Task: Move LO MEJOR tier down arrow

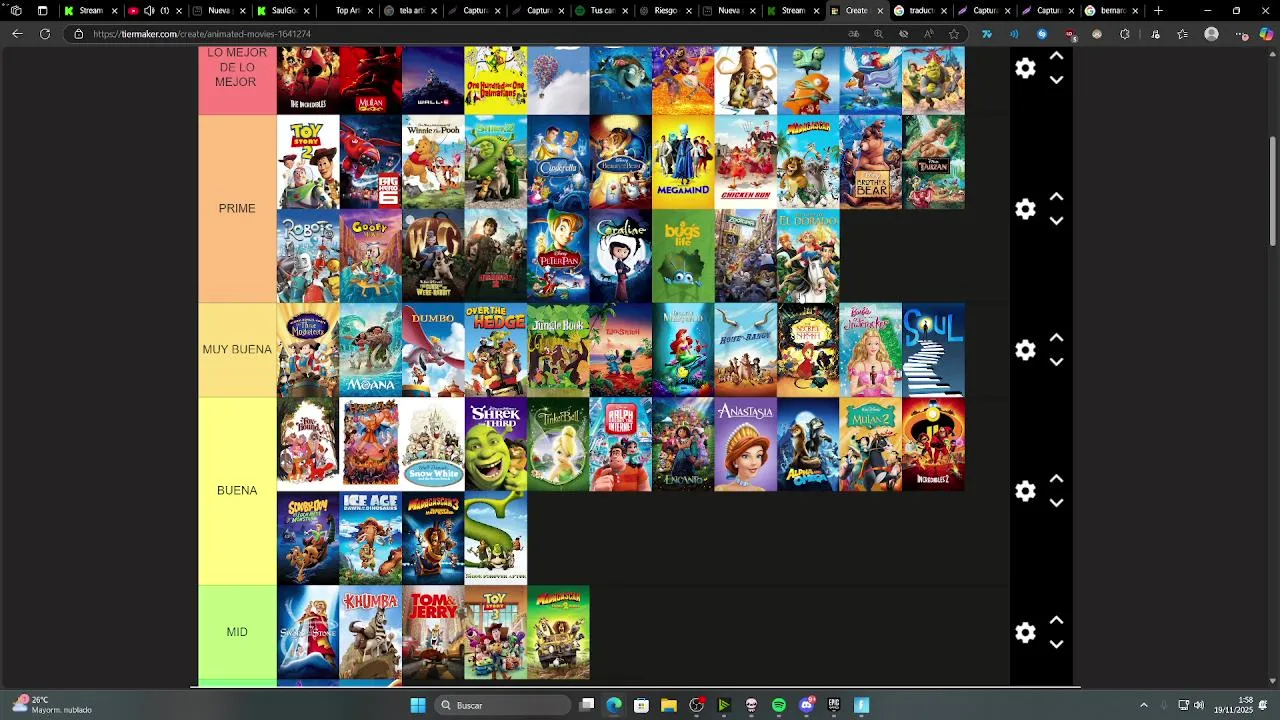Action: point(1056,80)
